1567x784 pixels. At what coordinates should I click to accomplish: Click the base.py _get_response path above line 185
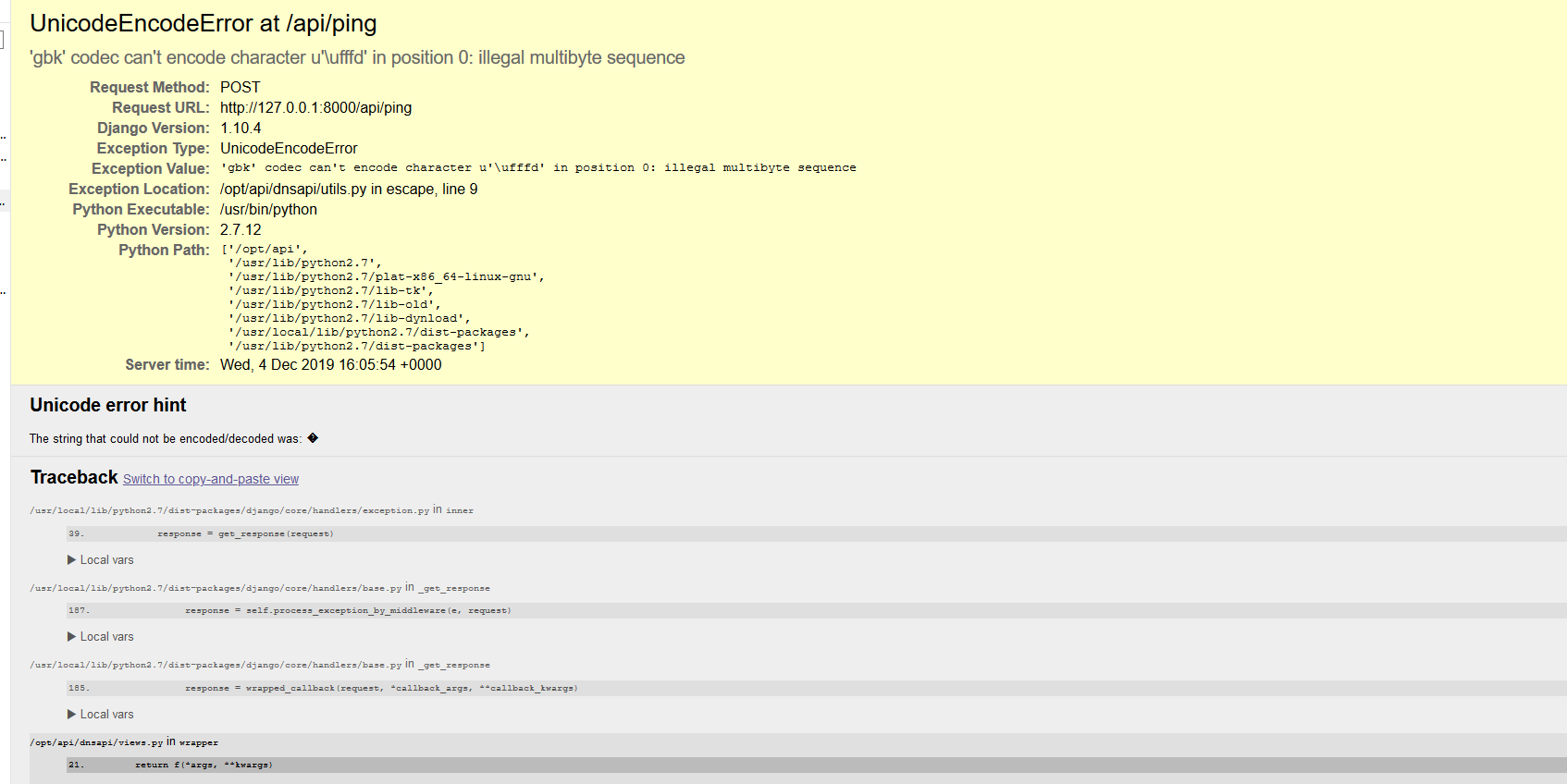pos(260,664)
